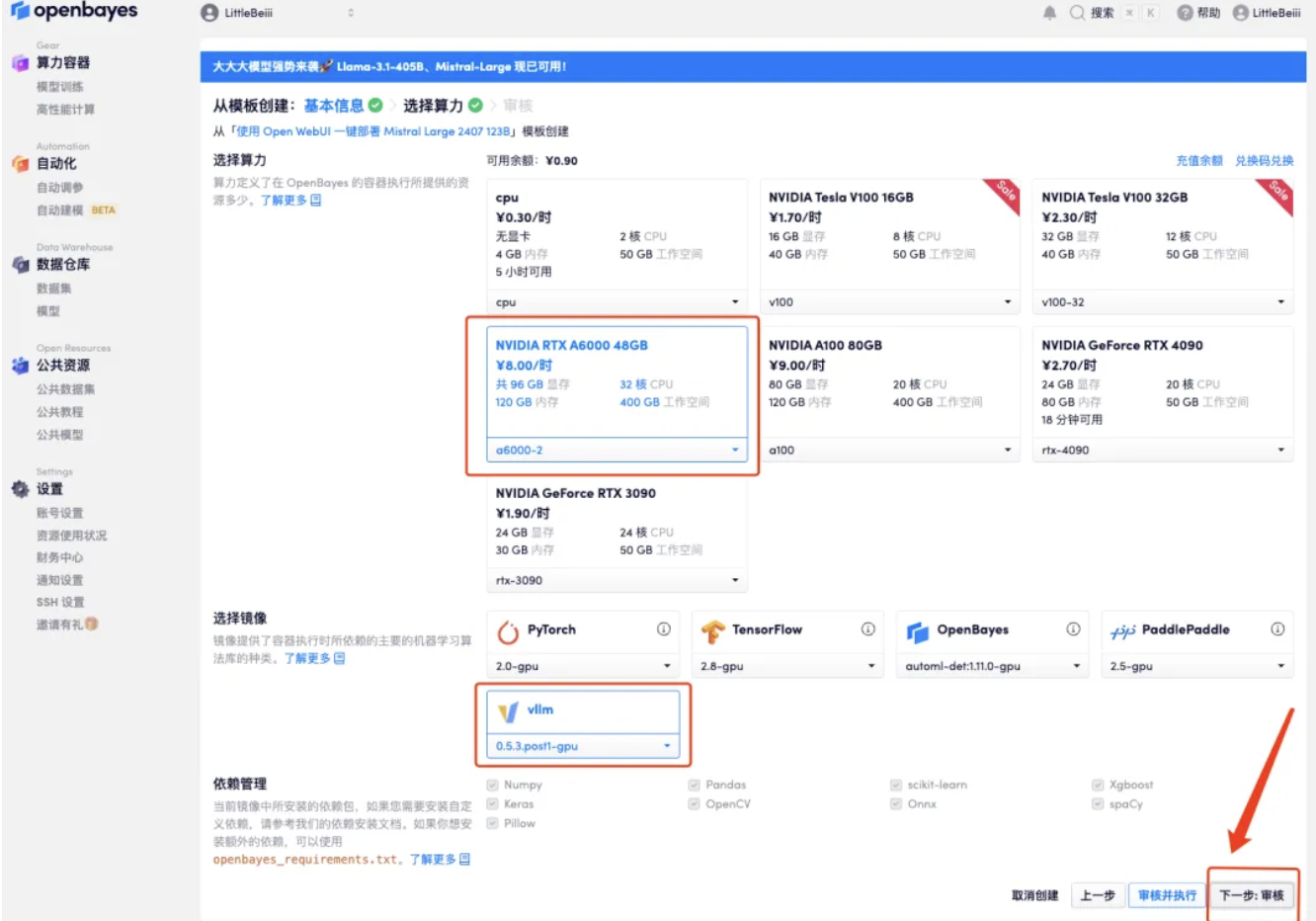
Task: Click the green check beside 基本信息
Action: pyautogui.click(x=375, y=106)
